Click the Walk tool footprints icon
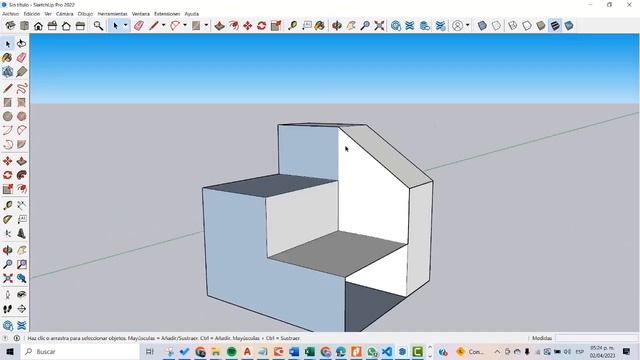 [x=7, y=309]
